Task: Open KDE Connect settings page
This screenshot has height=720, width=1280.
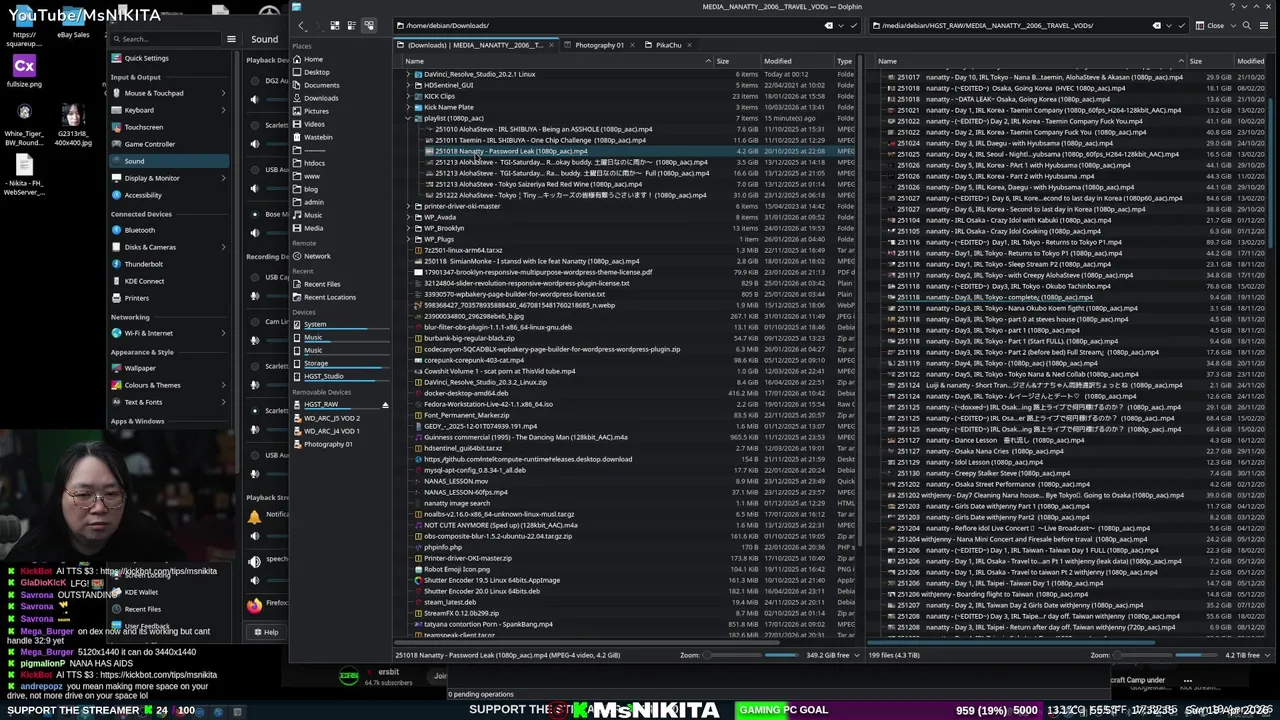Action: 145,281
